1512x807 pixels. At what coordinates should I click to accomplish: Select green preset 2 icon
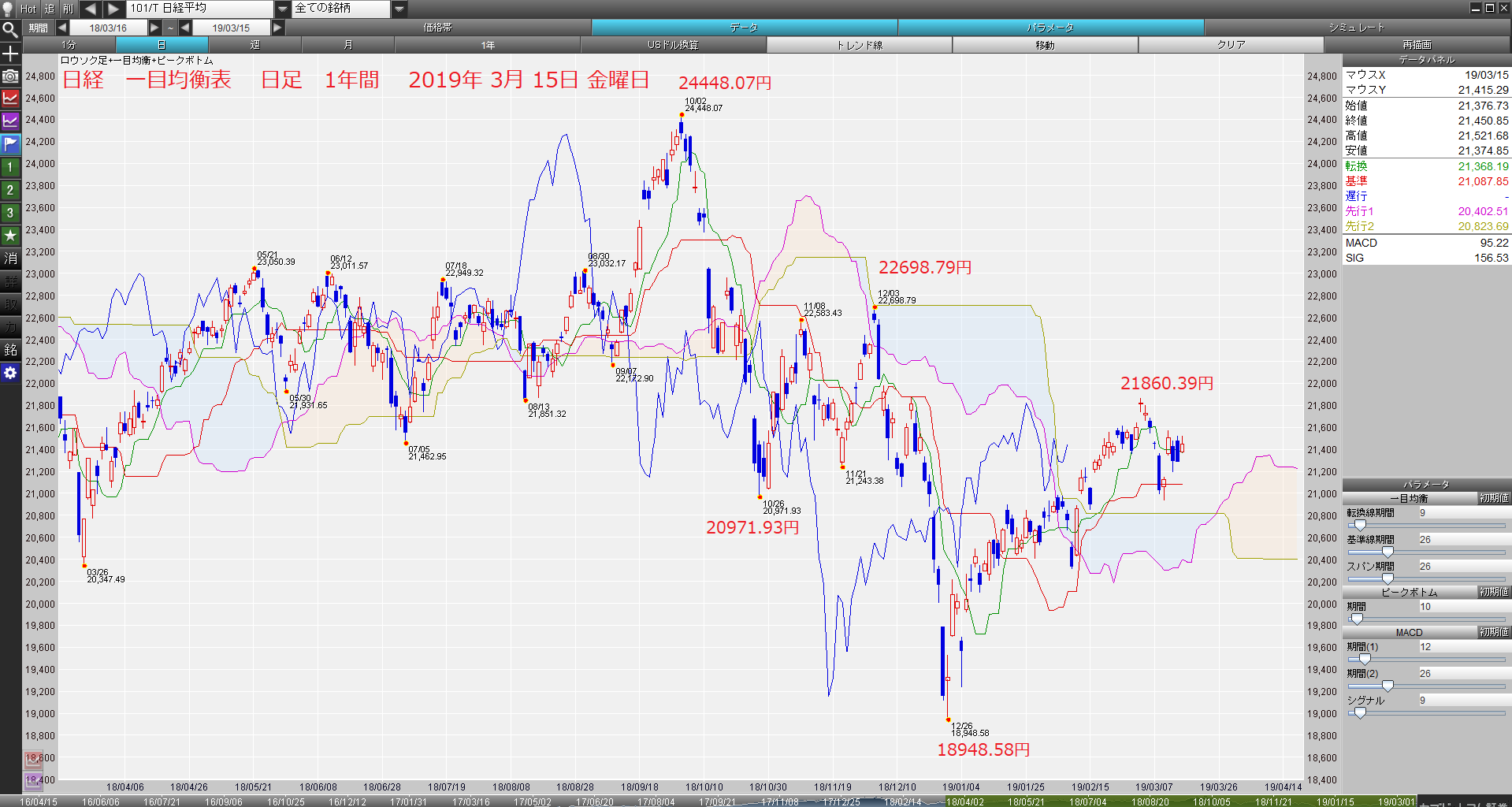pyautogui.click(x=10, y=190)
